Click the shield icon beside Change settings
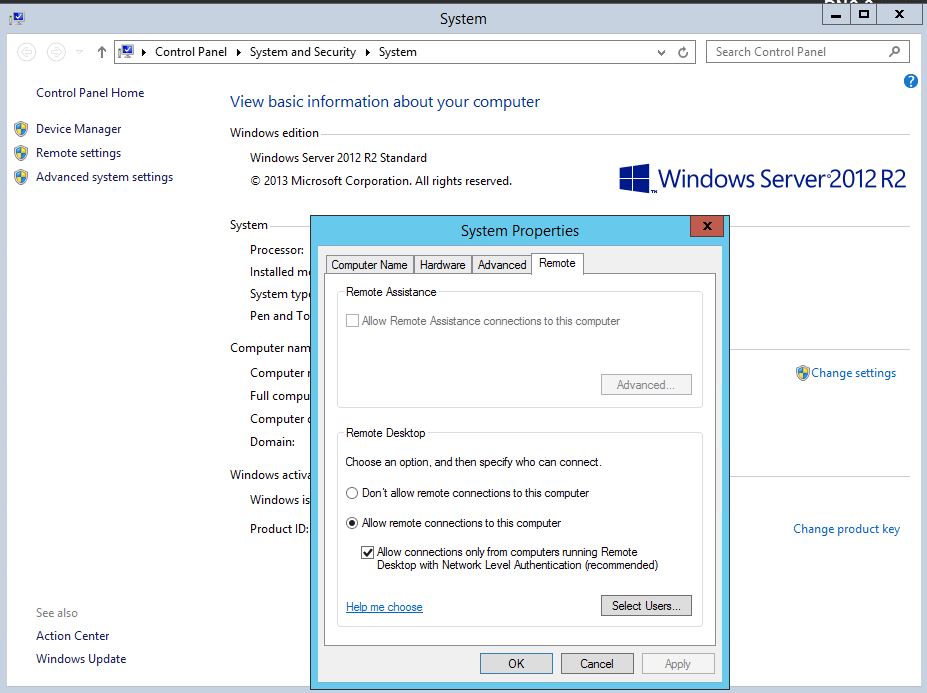The width and height of the screenshot is (927, 693). [802, 373]
